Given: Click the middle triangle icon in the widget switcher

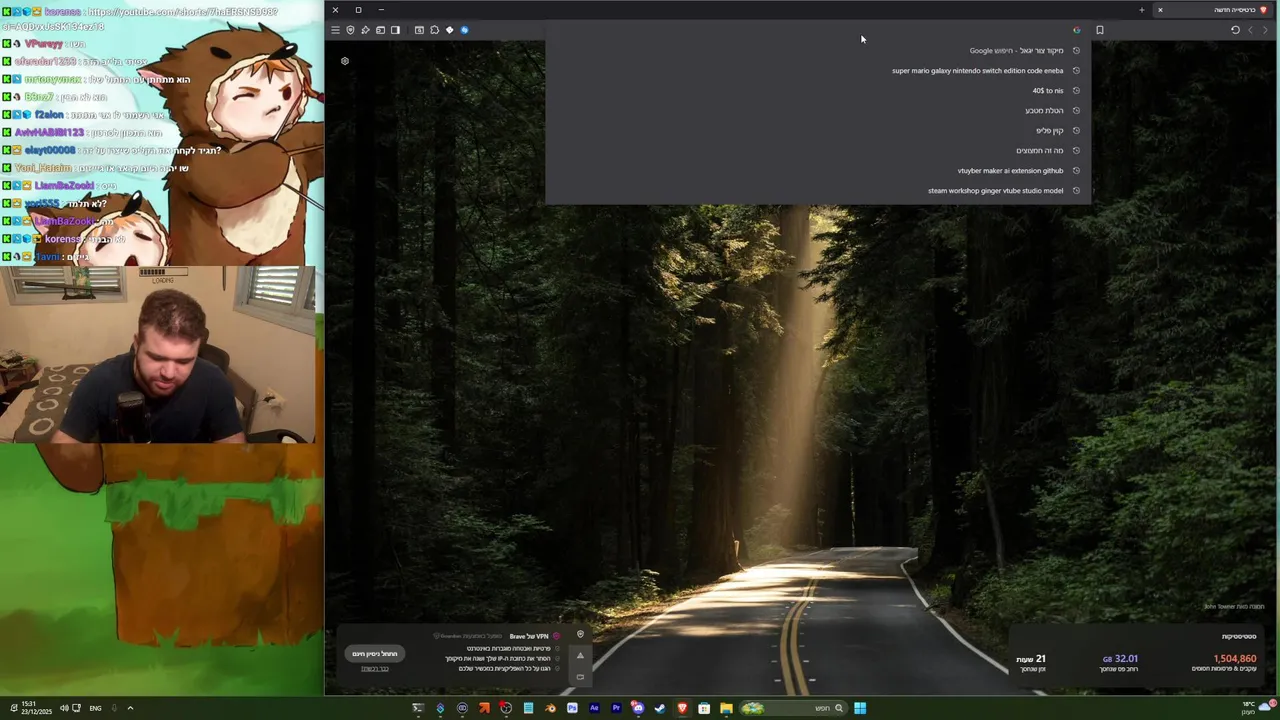Looking at the screenshot, I should coord(580,656).
